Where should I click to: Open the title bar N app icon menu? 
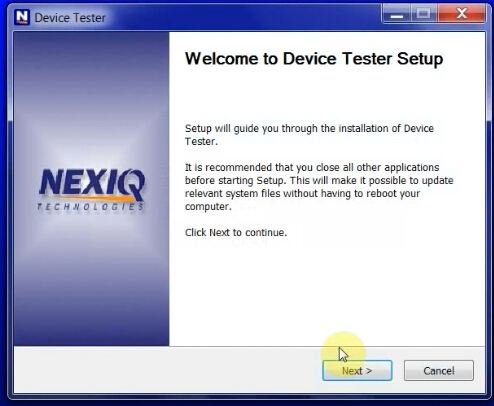tap(22, 17)
